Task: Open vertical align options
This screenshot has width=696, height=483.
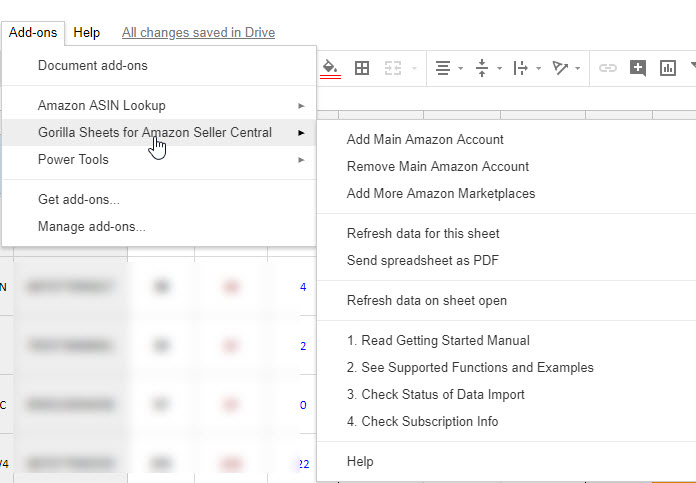Action: point(486,68)
